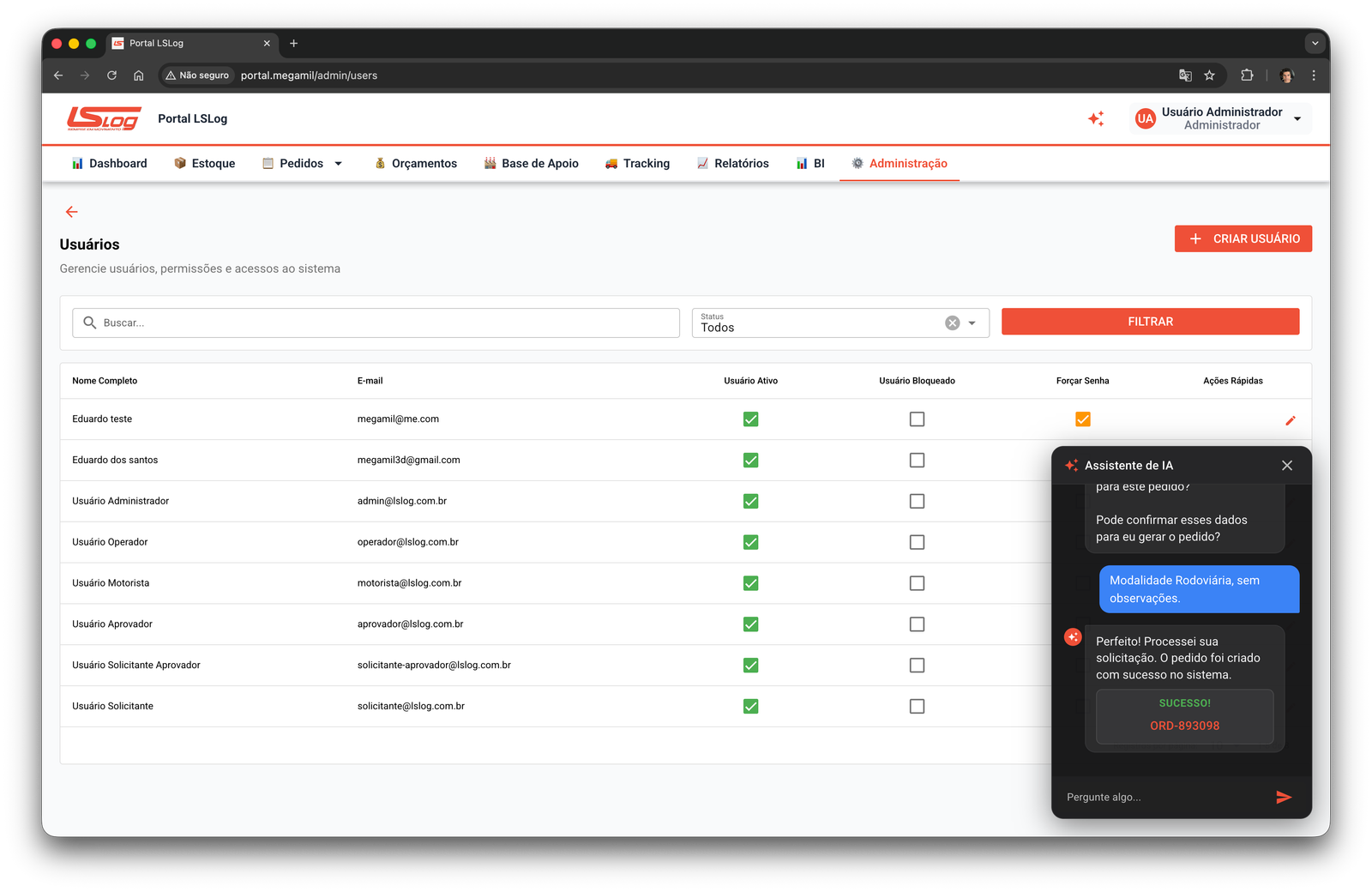Open the browser extensions puzzle icon
The height and width of the screenshot is (892, 1372).
pyautogui.click(x=1247, y=75)
